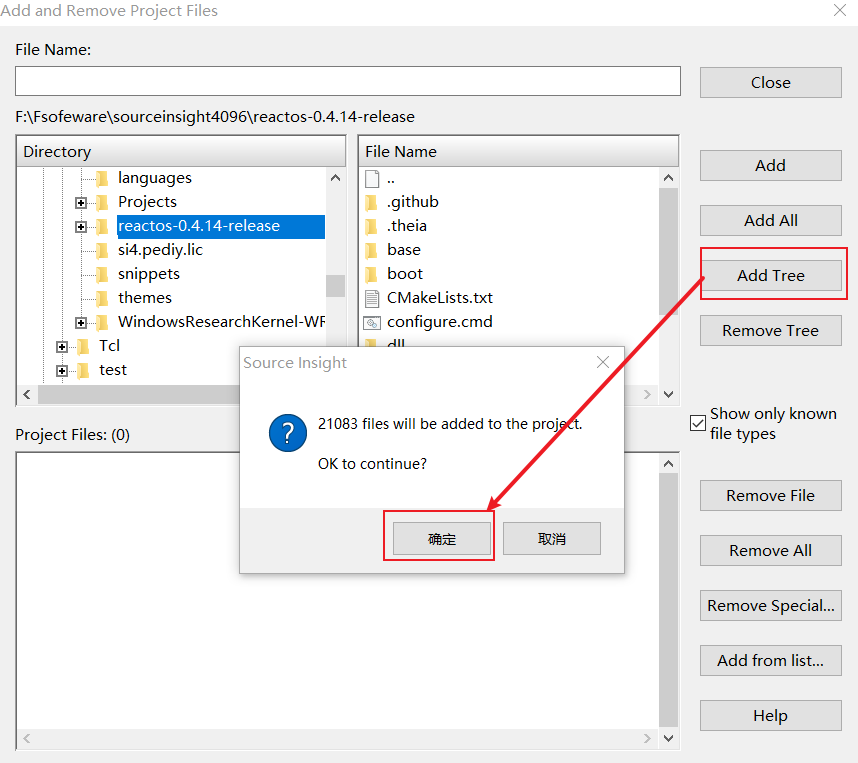
Task: Toggle Show only known file types checkbox
Action: click(x=698, y=423)
